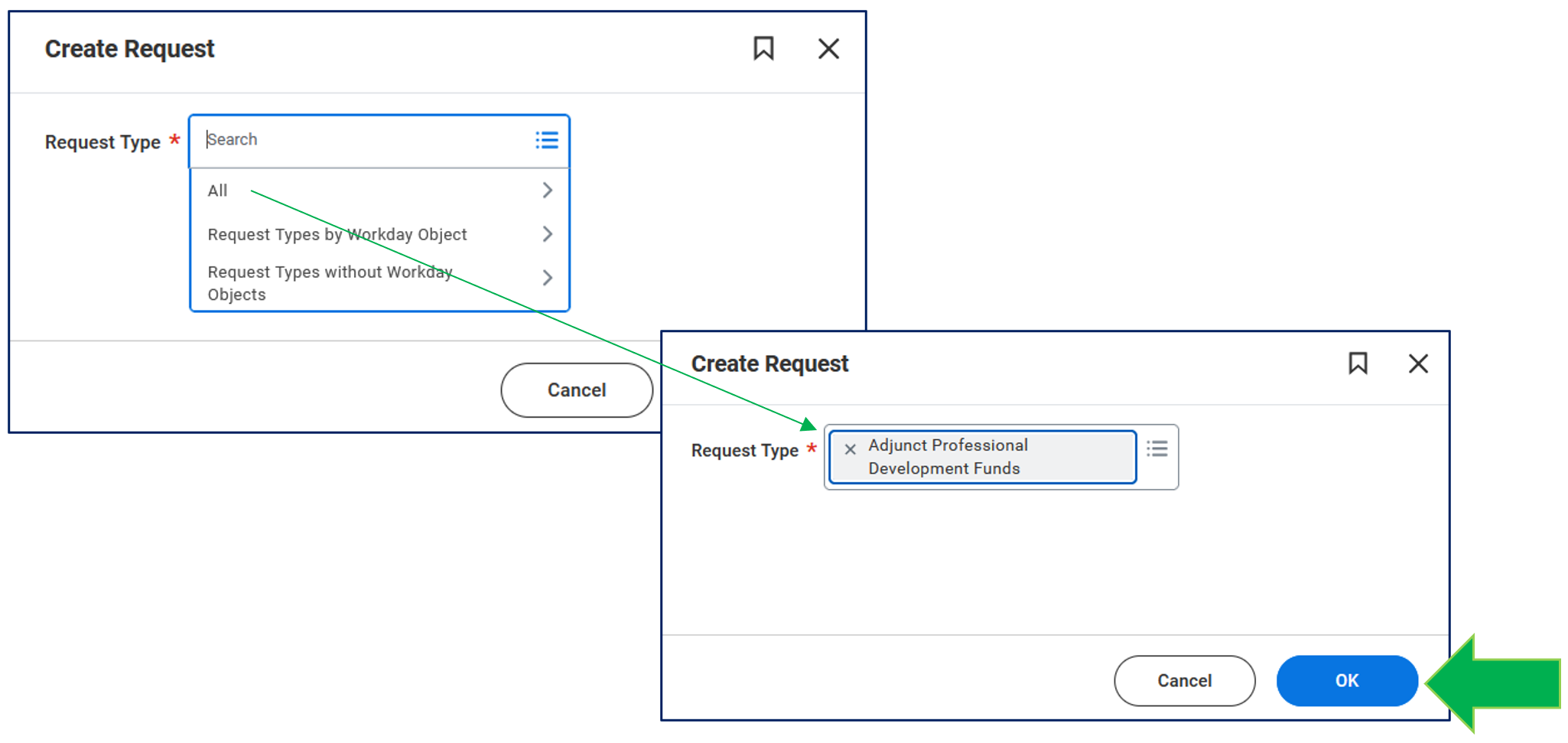1568x743 pixels.
Task: Click Request Type label in second dialog
Action: coord(745,451)
